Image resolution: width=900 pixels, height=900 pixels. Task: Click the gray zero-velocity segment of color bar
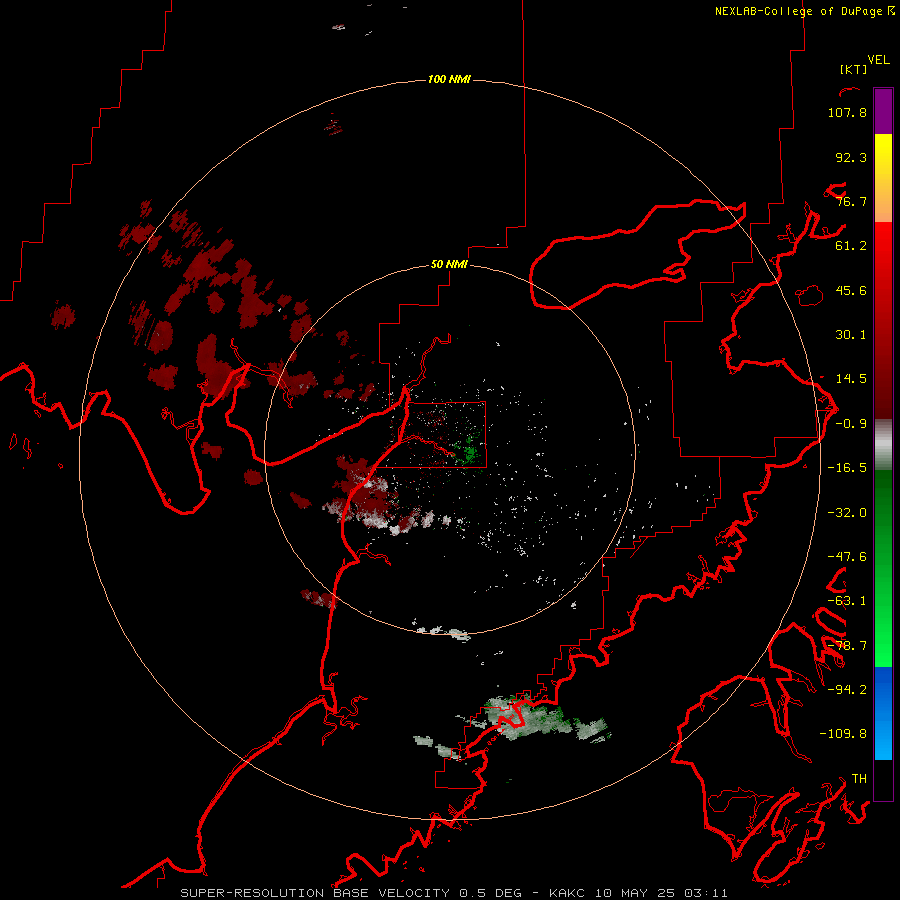click(x=883, y=445)
